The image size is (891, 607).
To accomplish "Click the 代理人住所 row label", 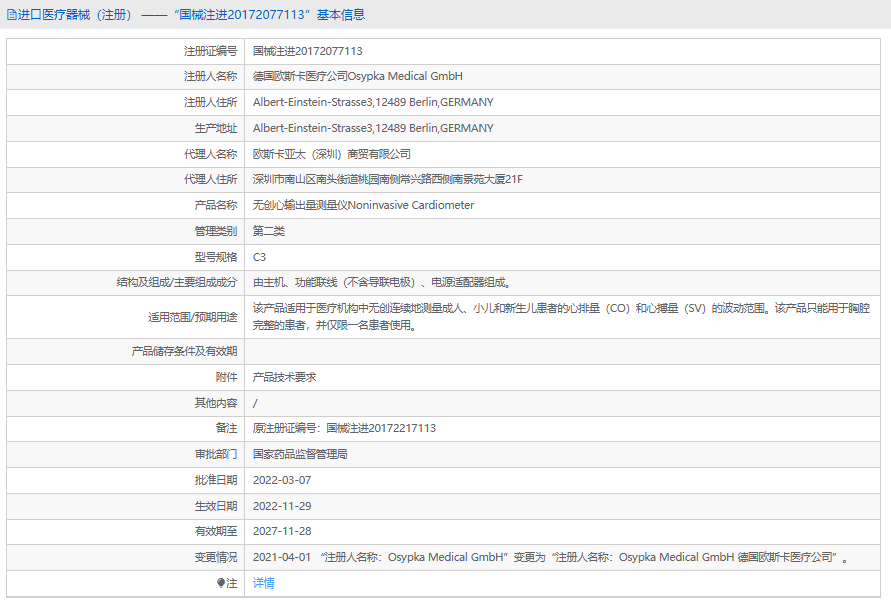I will pos(210,180).
